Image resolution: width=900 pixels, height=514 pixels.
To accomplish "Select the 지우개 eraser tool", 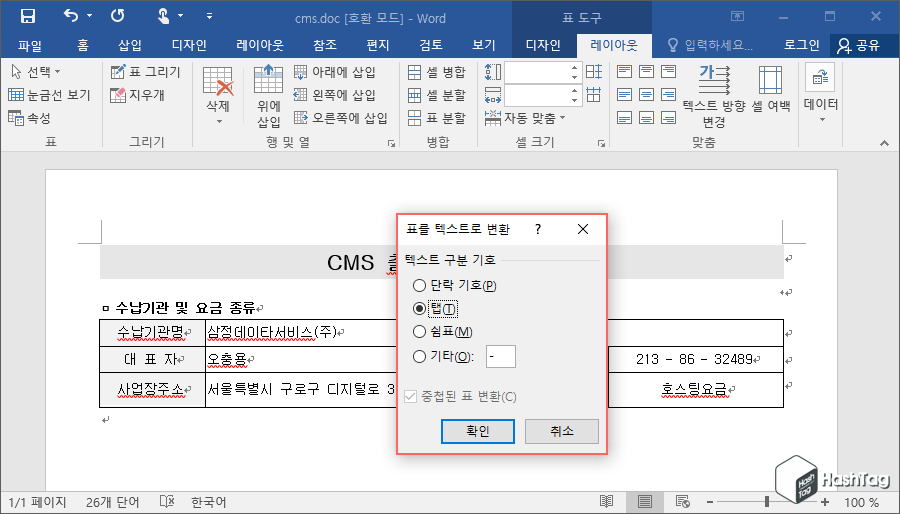I will click(138, 95).
